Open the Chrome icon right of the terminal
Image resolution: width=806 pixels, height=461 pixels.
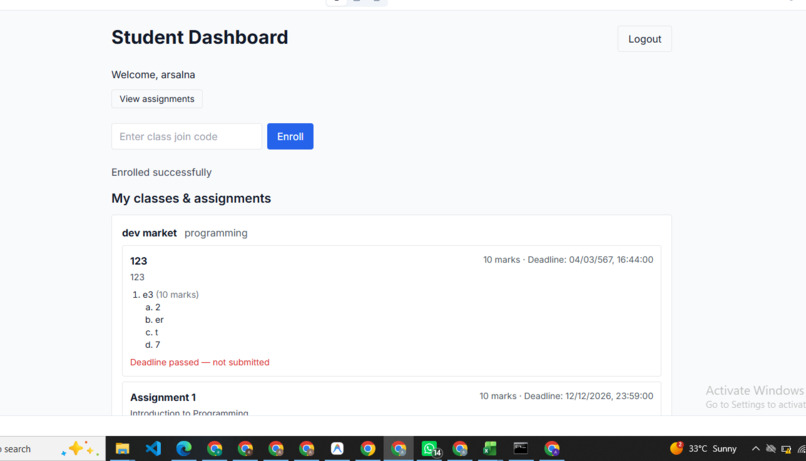(552, 449)
